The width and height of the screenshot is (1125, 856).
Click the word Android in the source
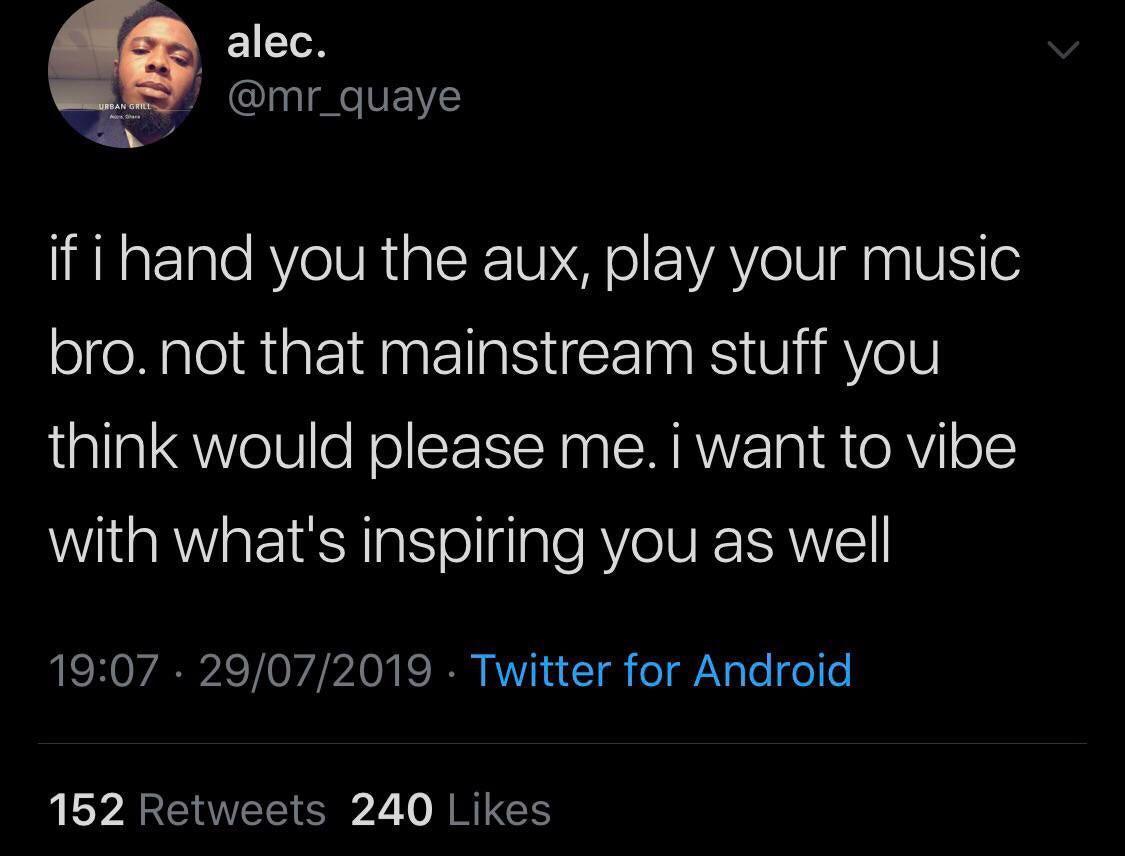tap(773, 671)
